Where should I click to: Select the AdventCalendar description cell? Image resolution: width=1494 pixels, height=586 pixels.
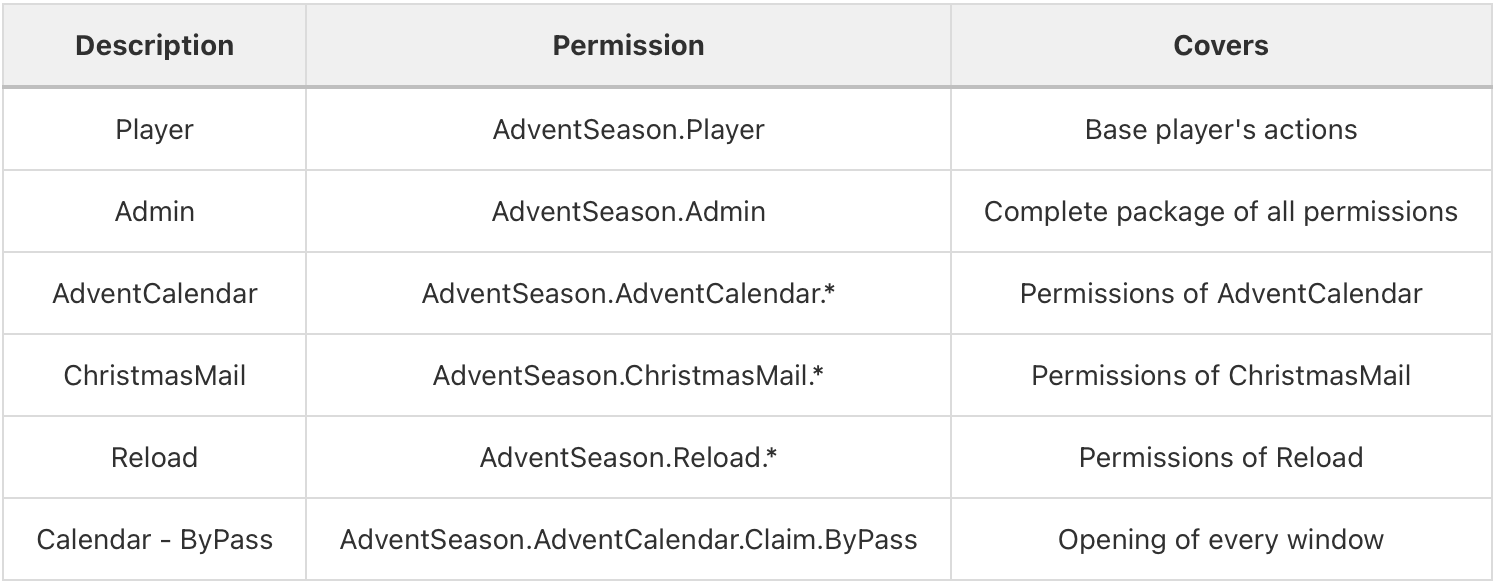154,294
